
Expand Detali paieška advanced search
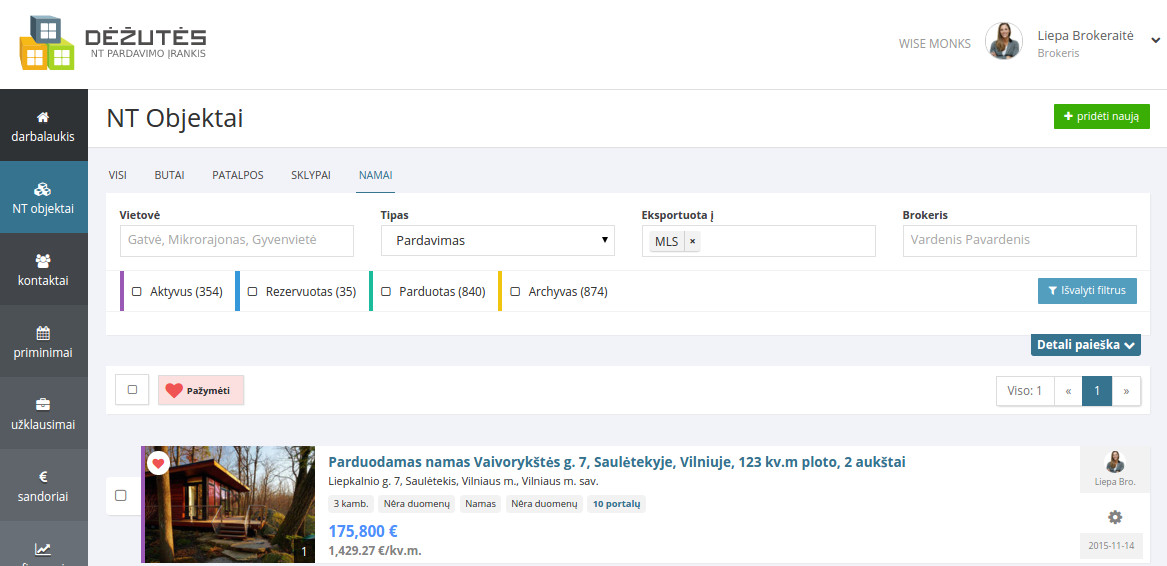click(x=1085, y=345)
